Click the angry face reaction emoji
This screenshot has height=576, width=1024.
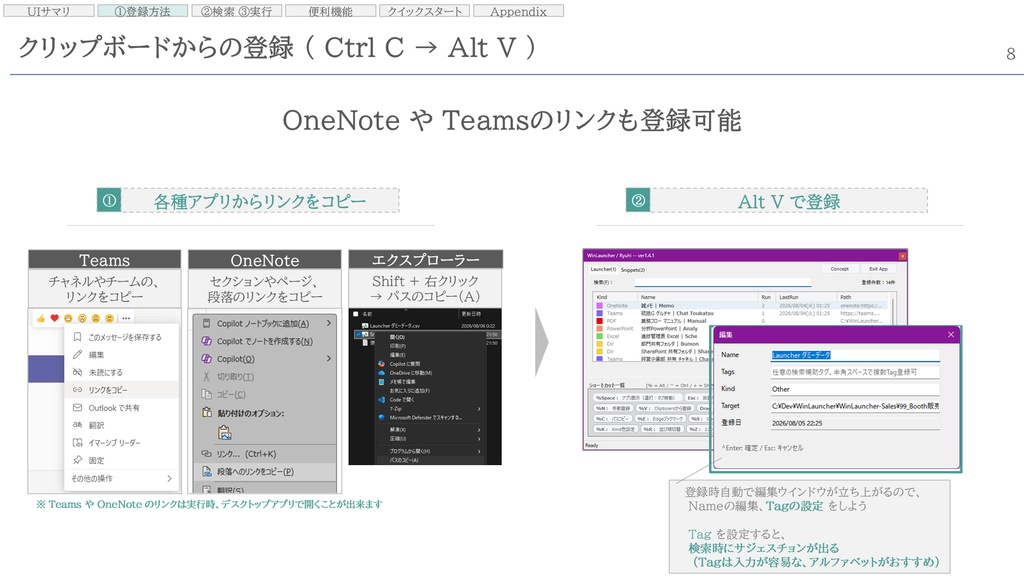(x=109, y=318)
